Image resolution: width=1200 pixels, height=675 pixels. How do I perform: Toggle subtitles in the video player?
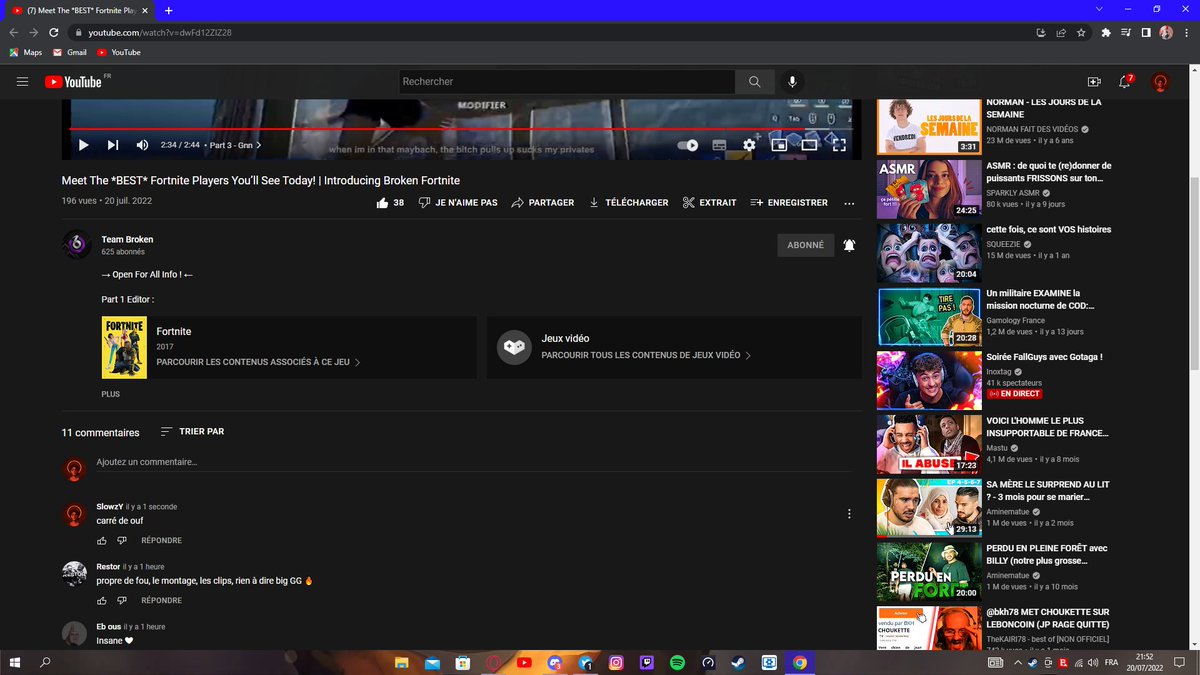718,145
